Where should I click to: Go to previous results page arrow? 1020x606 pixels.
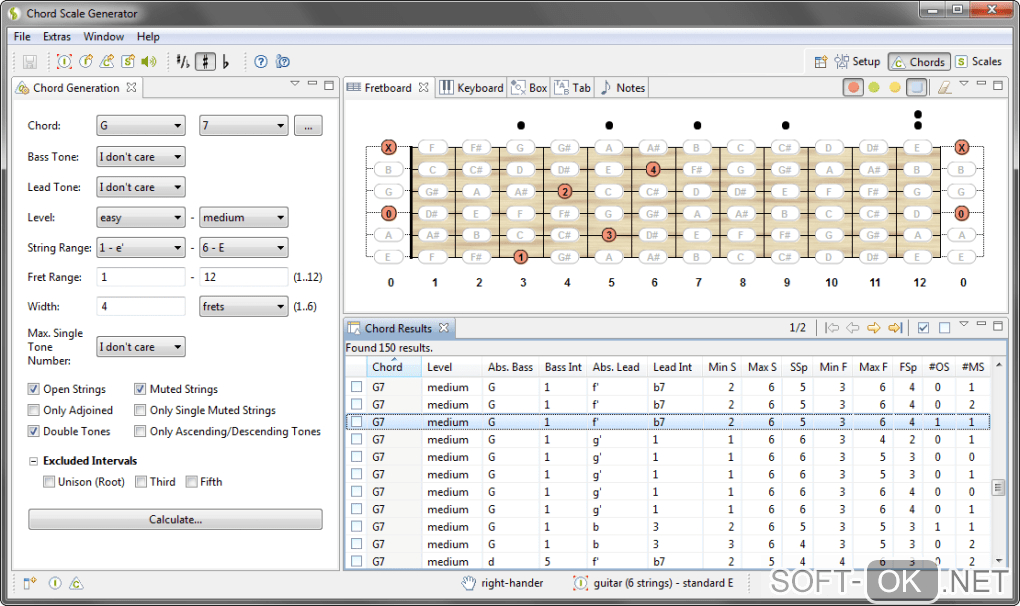[x=853, y=328]
